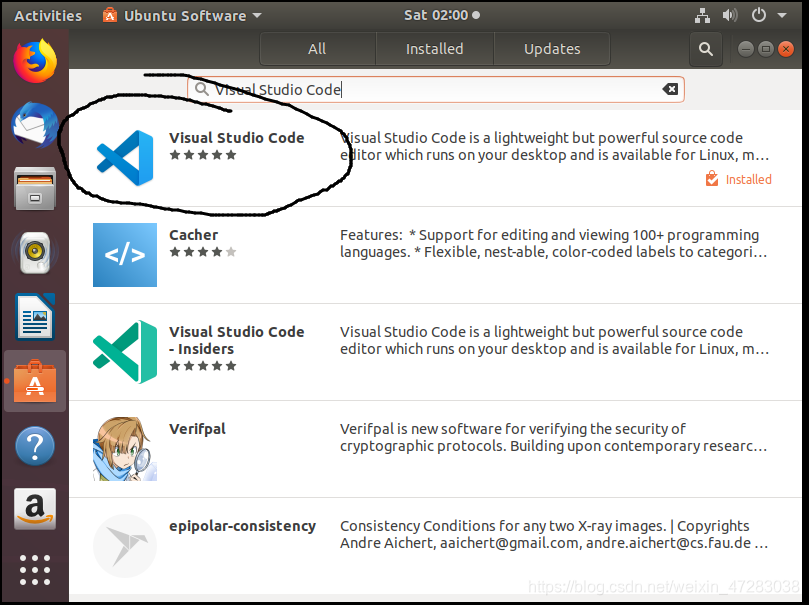The image size is (809, 605).
Task: Toggle the search magnifier in header bar
Action: point(706,49)
